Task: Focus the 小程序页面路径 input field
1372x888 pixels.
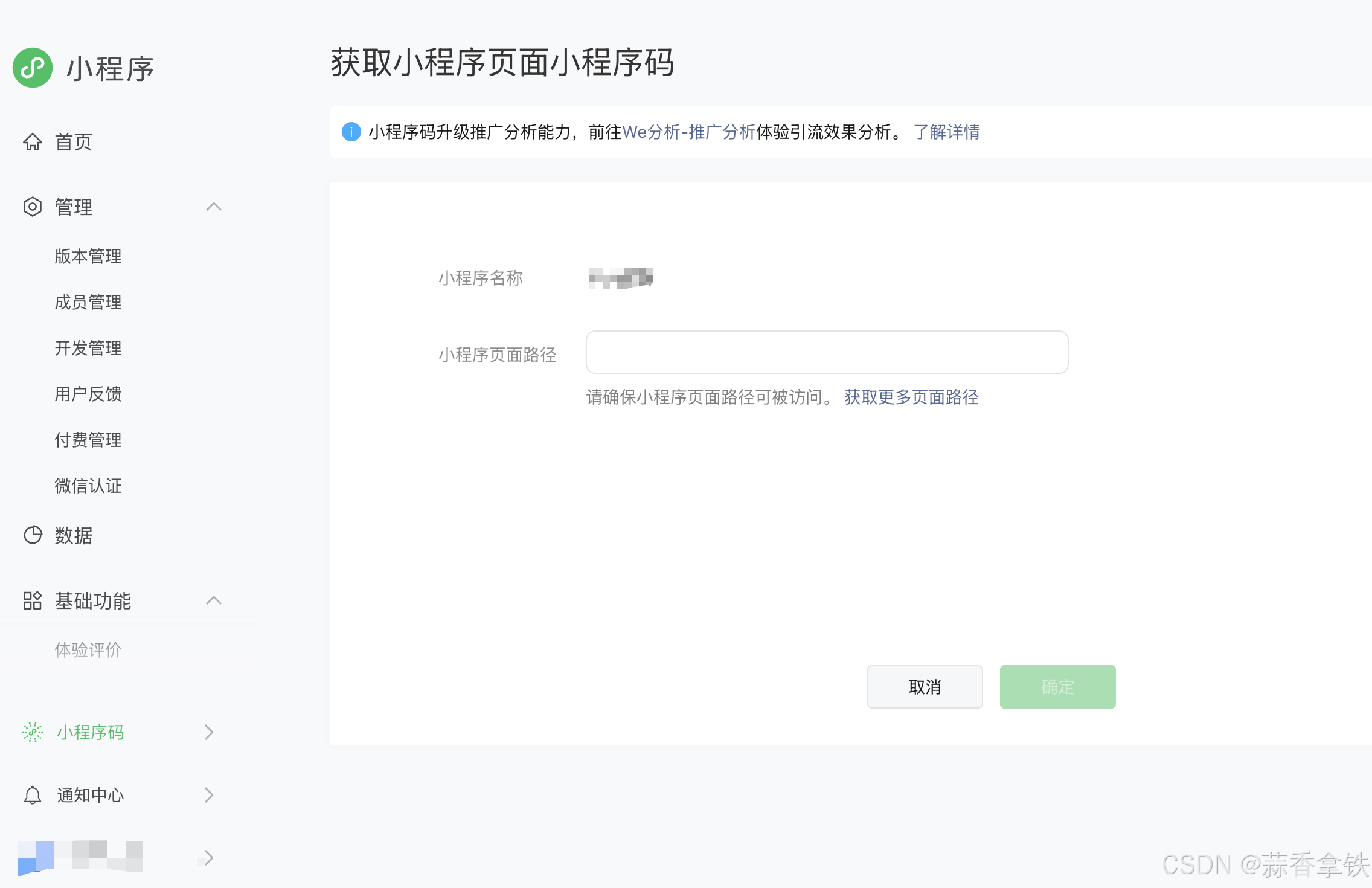Action: pos(827,352)
